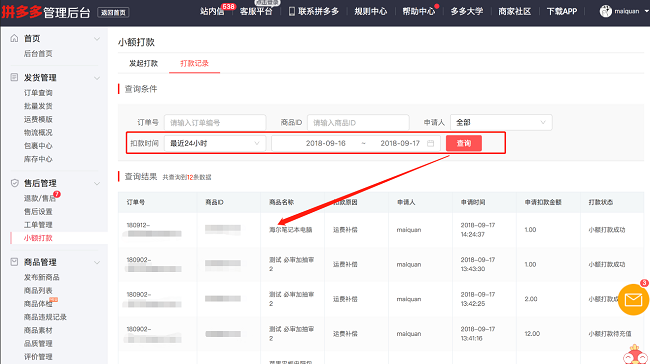The height and width of the screenshot is (364, 650).
Task: Open 商品素材 in the sidebar
Action: tap(38, 330)
